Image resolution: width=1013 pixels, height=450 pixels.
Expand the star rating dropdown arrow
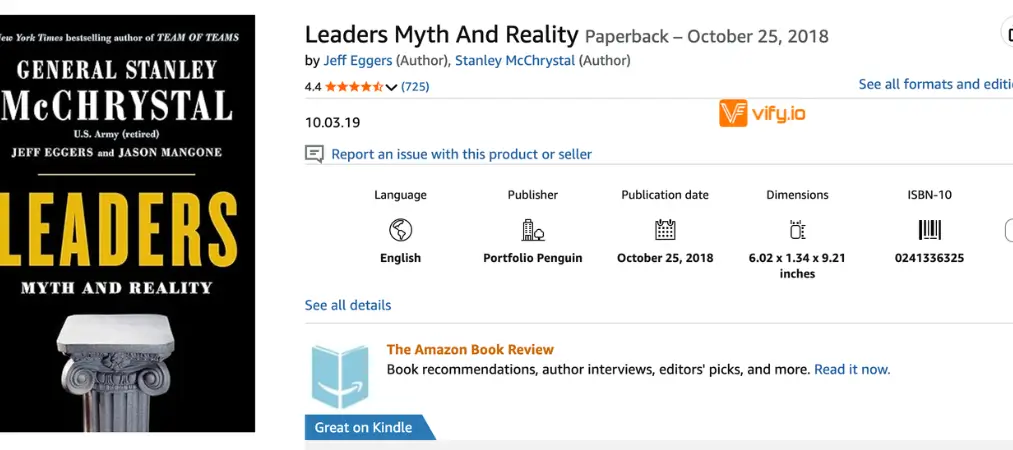click(391, 87)
